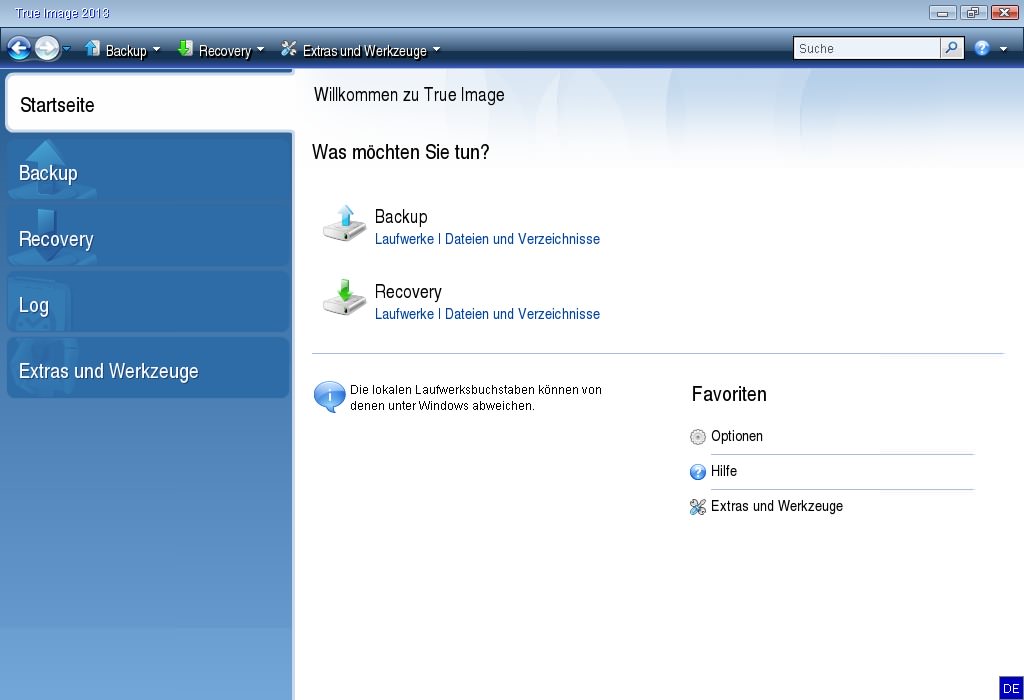This screenshot has height=700, width=1024.
Task: Click the Favoriten heading
Action: coord(729,394)
